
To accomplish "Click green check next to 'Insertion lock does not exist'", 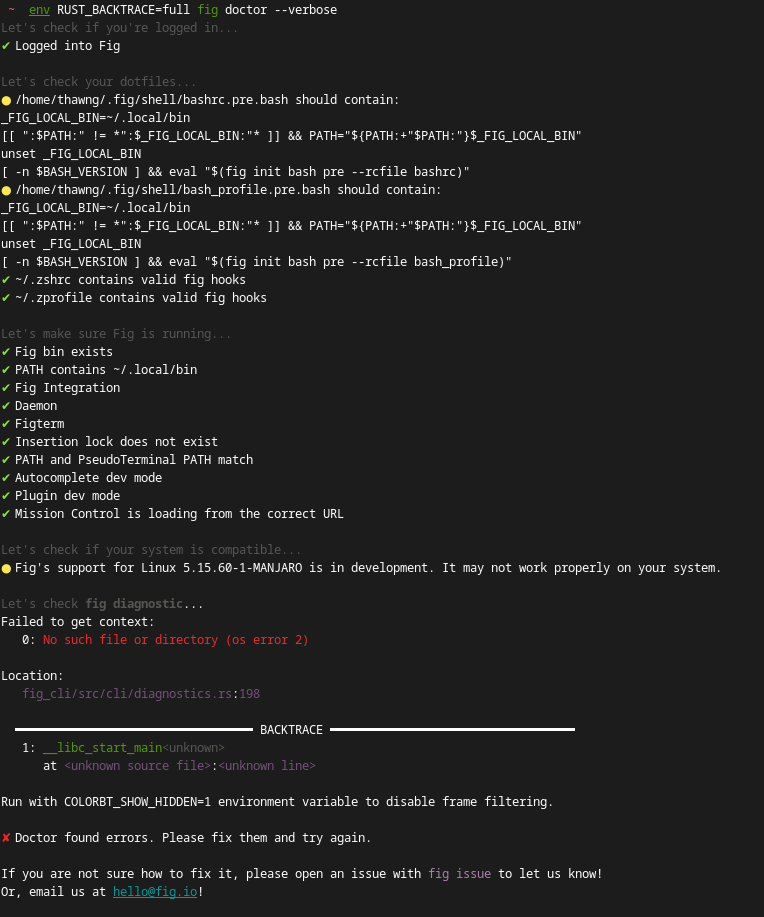I will (6, 442).
